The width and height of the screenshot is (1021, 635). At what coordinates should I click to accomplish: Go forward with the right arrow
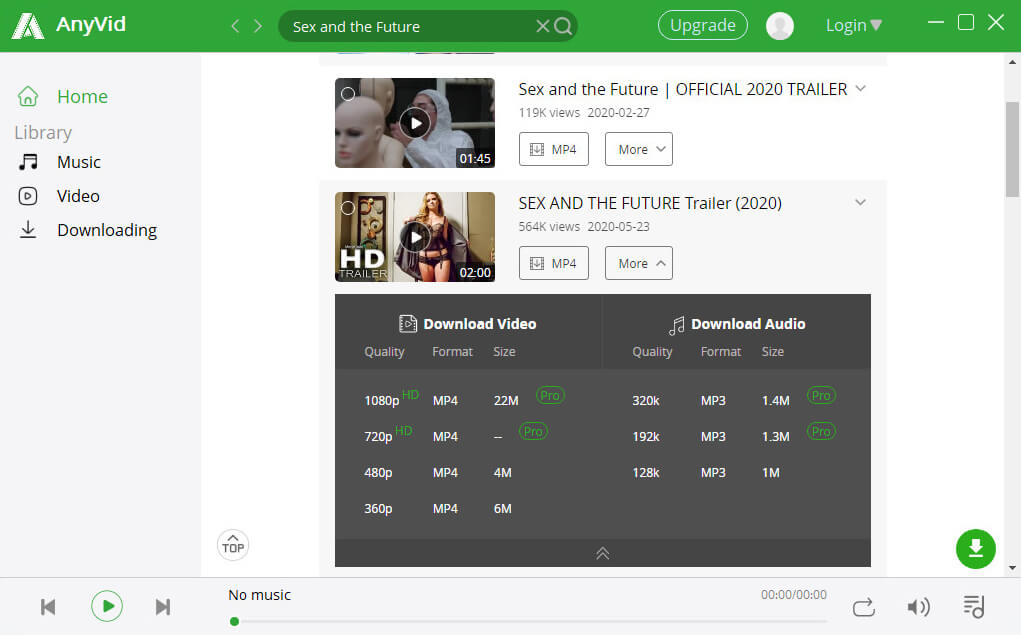258,26
